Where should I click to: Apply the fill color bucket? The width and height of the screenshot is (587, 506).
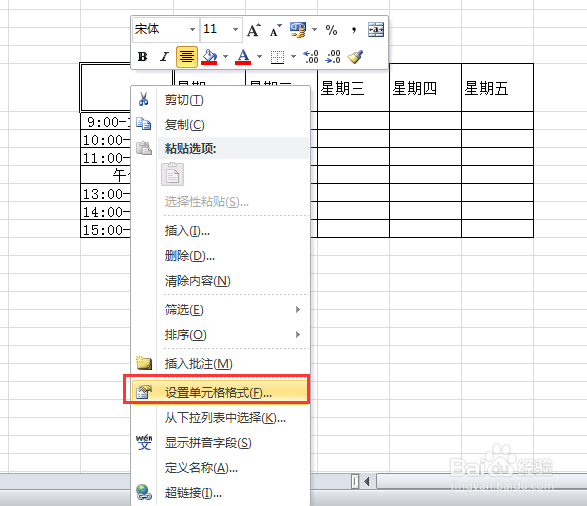coord(209,57)
